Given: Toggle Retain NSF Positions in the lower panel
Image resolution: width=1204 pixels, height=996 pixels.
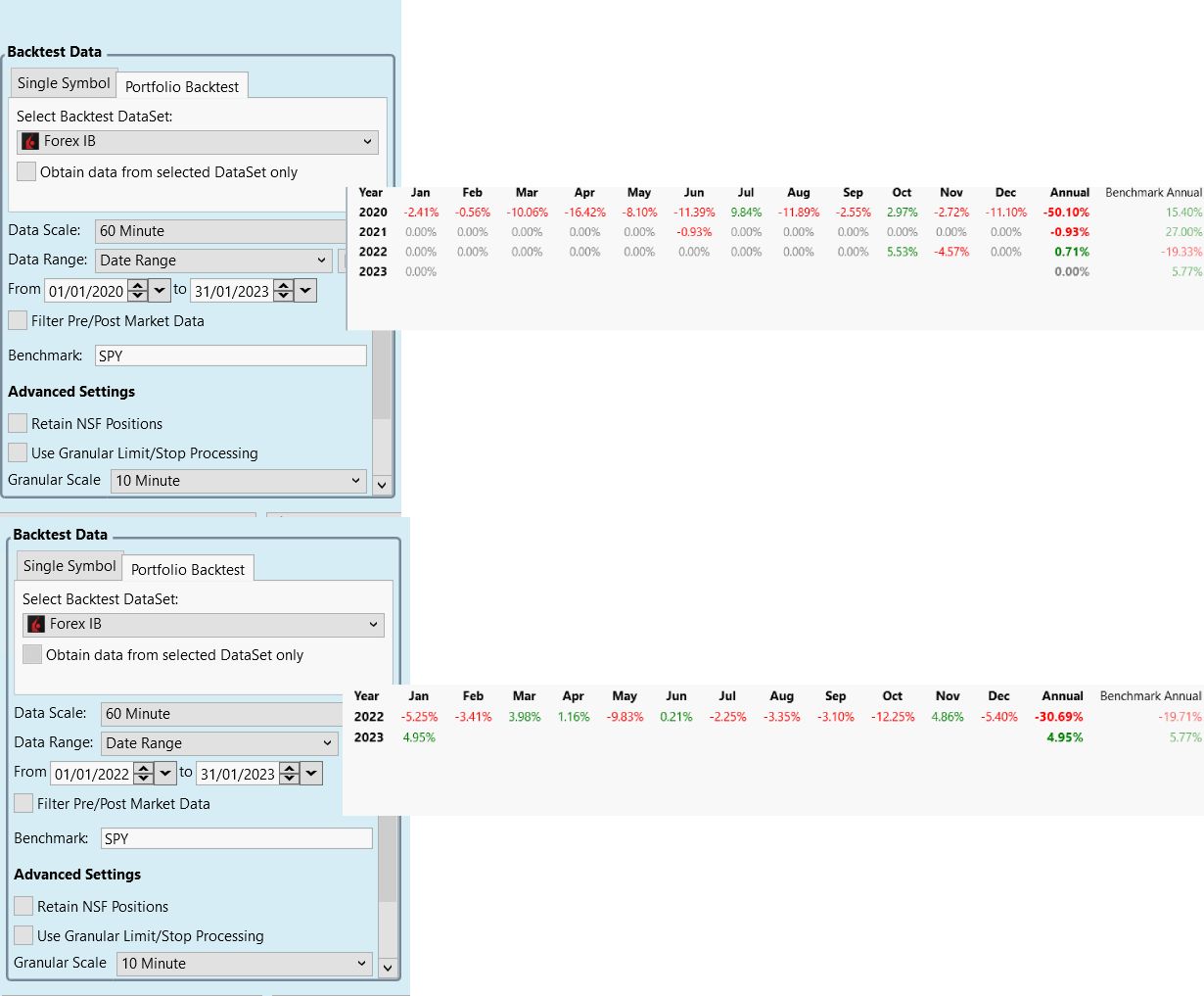Looking at the screenshot, I should point(23,907).
